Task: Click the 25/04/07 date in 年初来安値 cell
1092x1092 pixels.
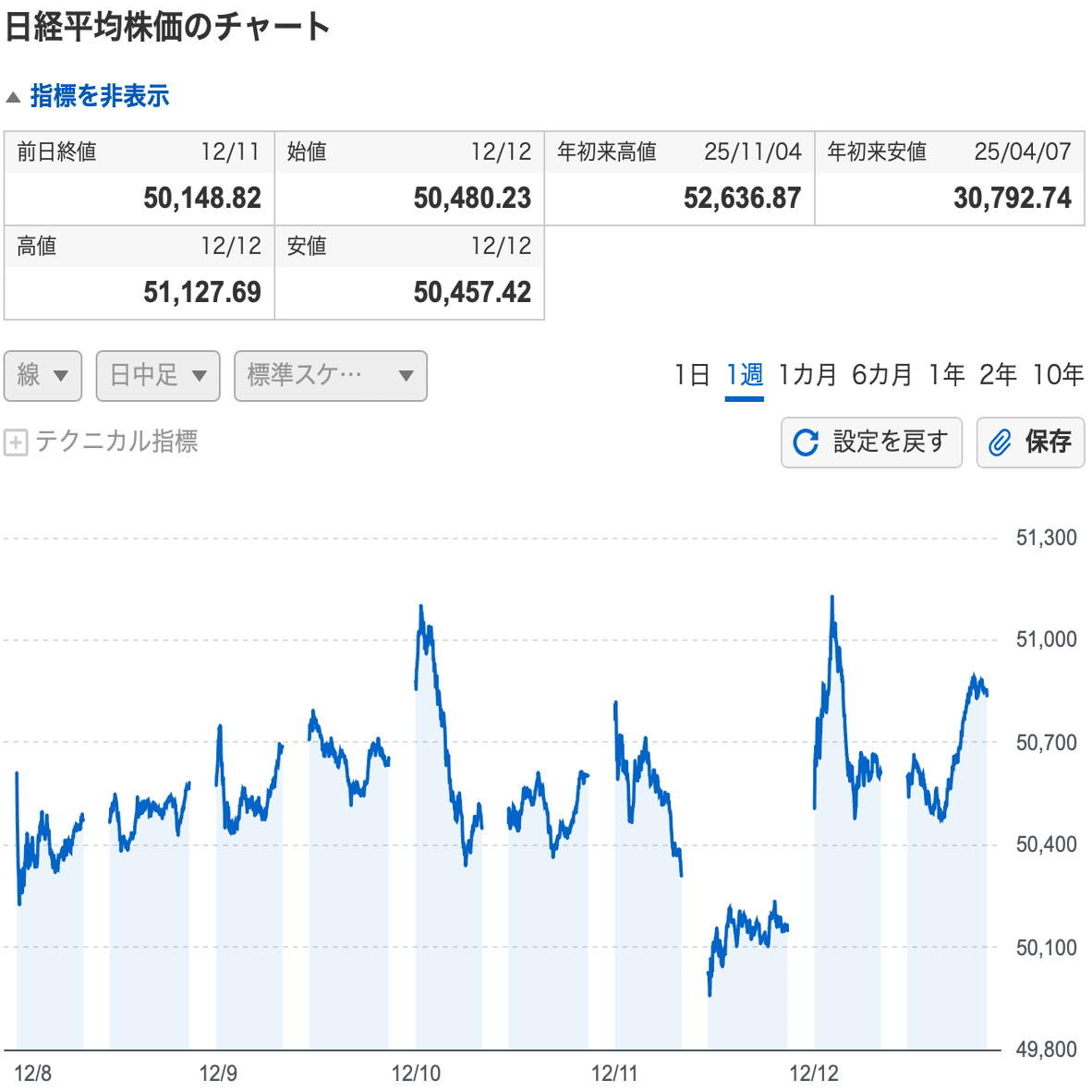Action: (x=1023, y=152)
